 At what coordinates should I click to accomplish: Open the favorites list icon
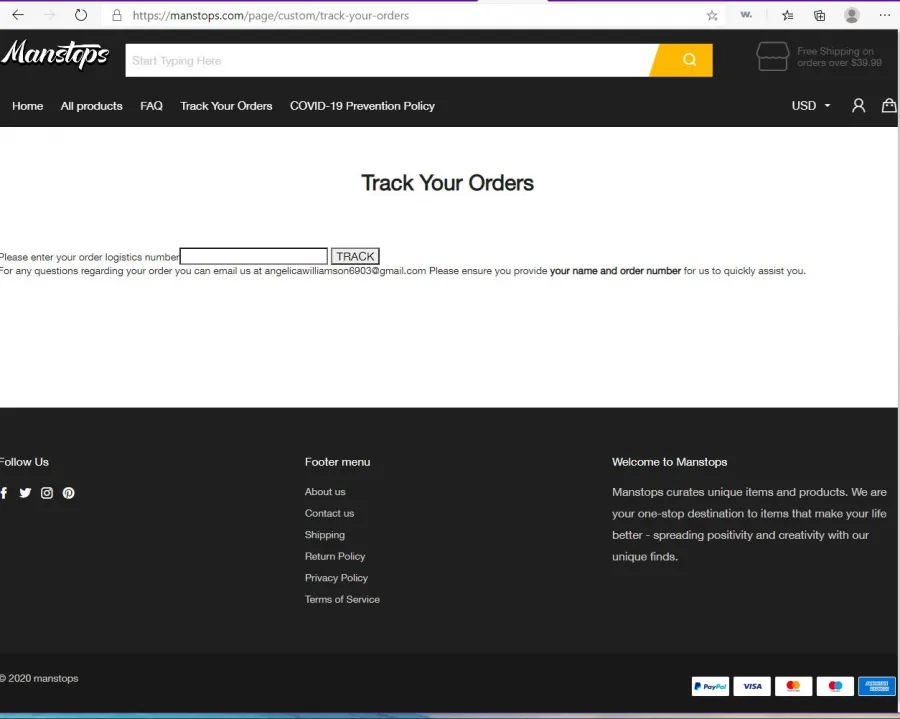pyautogui.click(x=788, y=15)
